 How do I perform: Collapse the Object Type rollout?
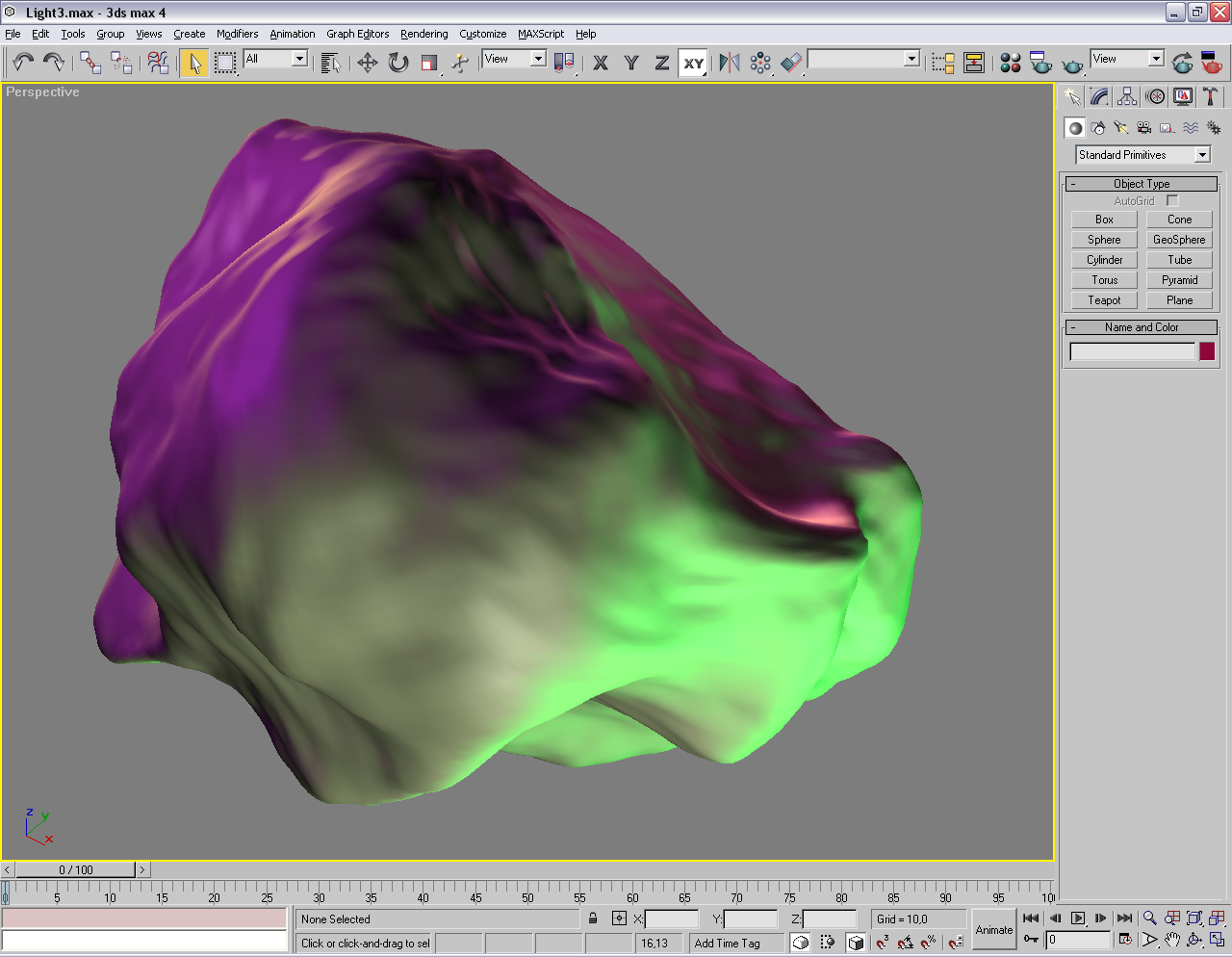1142,184
